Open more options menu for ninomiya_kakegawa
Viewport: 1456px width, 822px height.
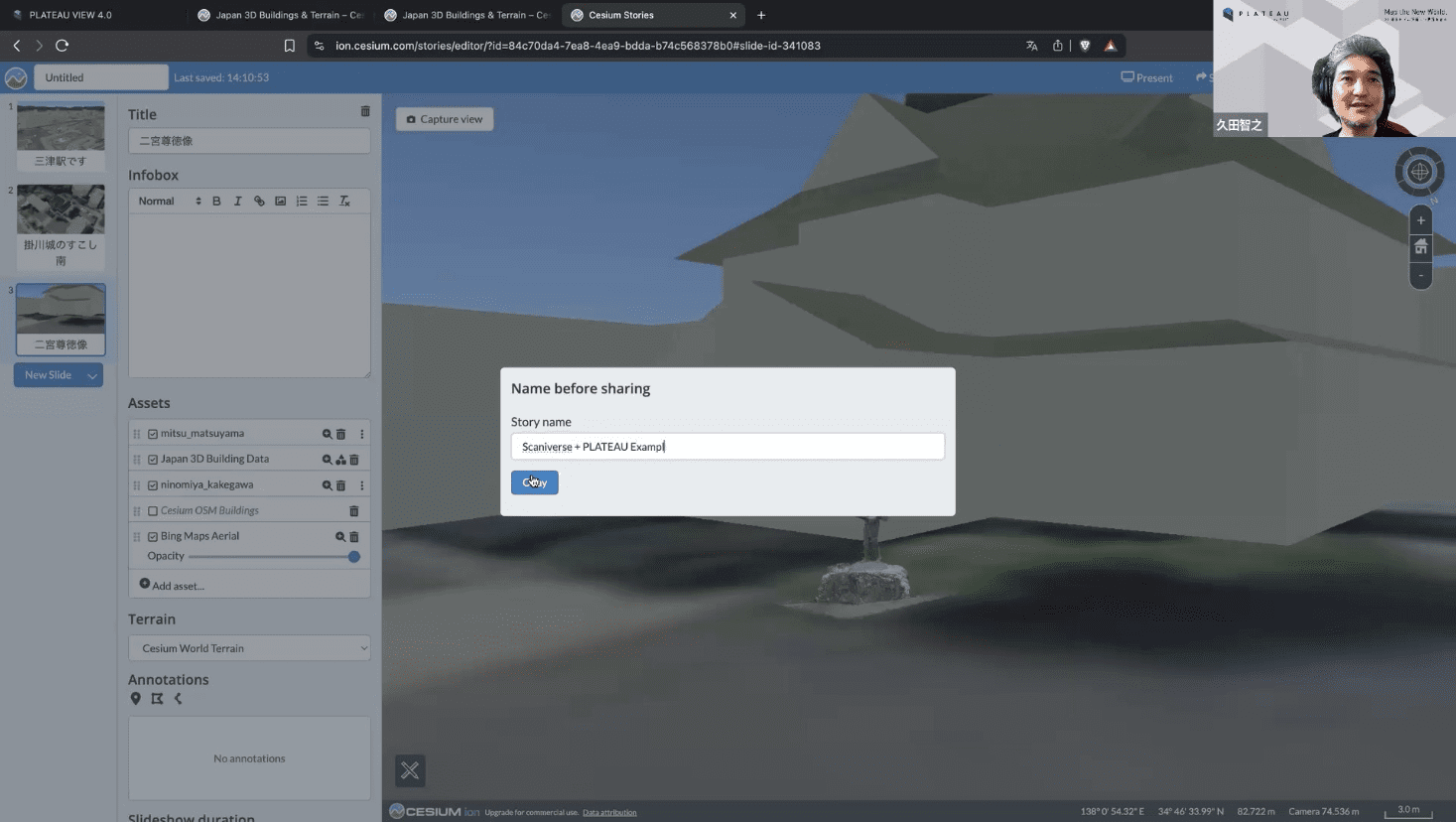pyautogui.click(x=362, y=485)
